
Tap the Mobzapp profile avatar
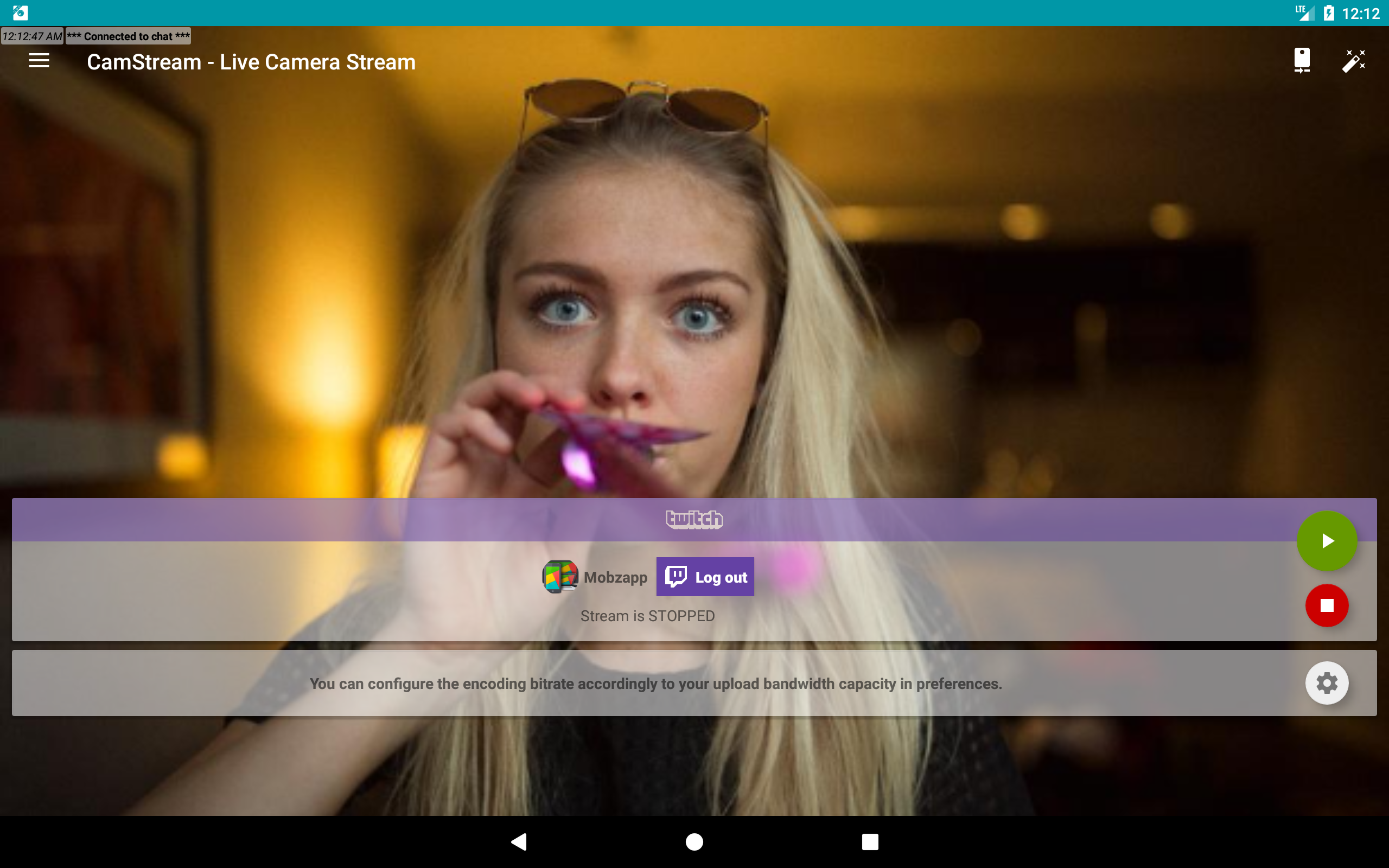coord(560,576)
